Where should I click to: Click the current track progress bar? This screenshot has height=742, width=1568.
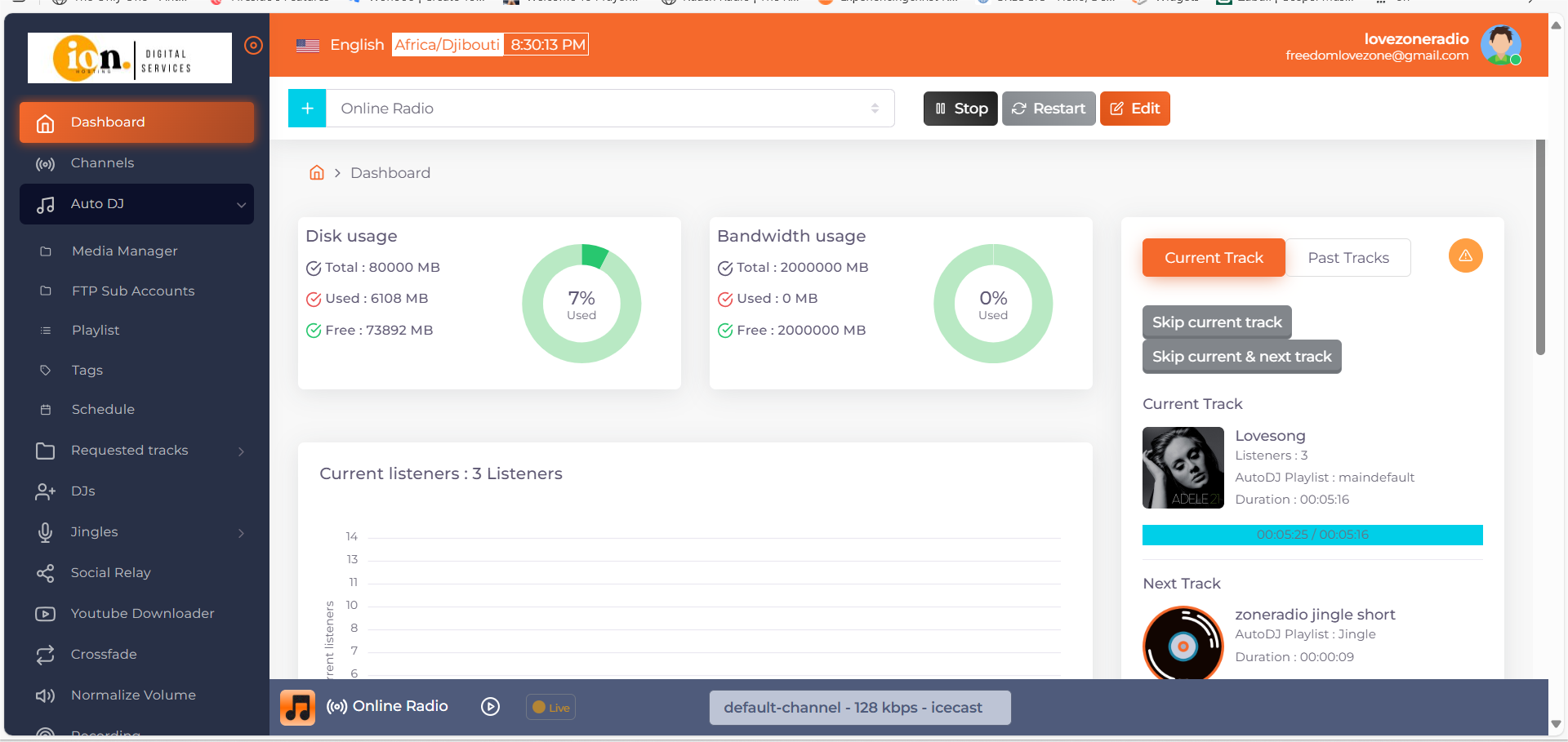(x=1312, y=535)
